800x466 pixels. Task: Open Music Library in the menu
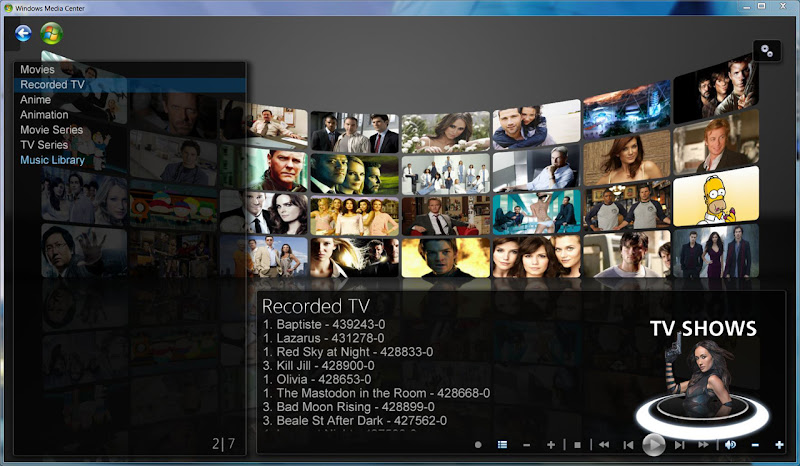[x=130, y=160]
